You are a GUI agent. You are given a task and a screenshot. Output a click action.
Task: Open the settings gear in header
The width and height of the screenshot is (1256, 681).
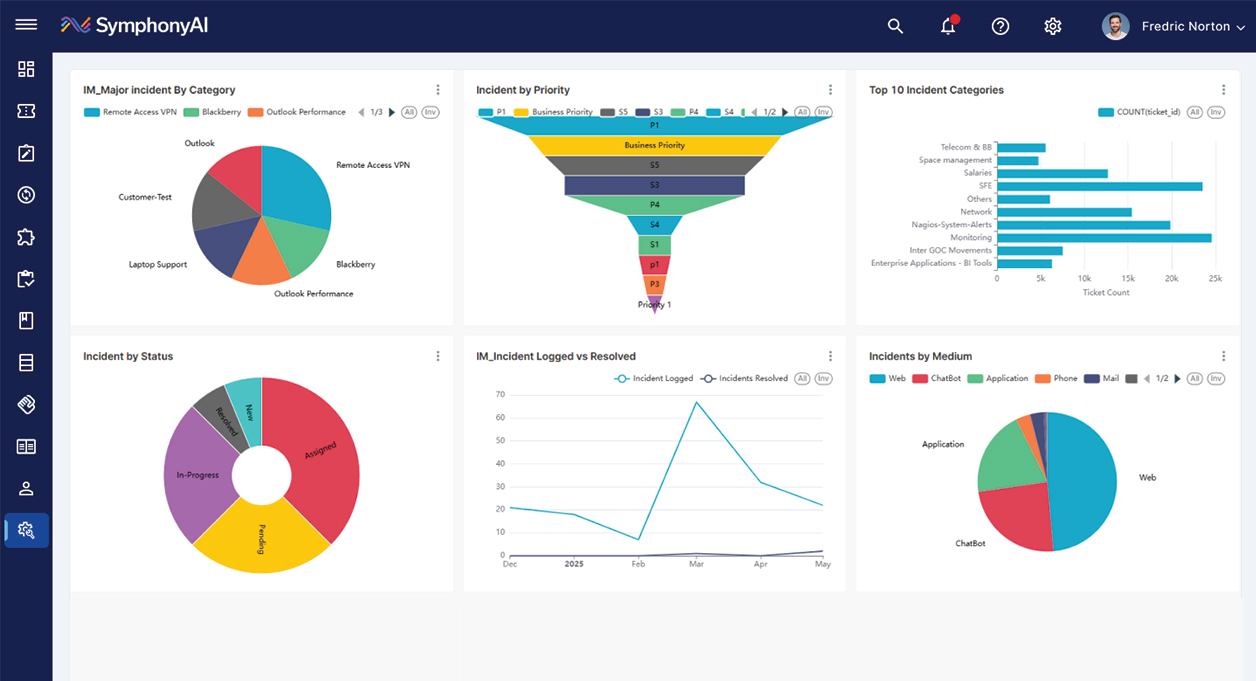coord(1052,26)
